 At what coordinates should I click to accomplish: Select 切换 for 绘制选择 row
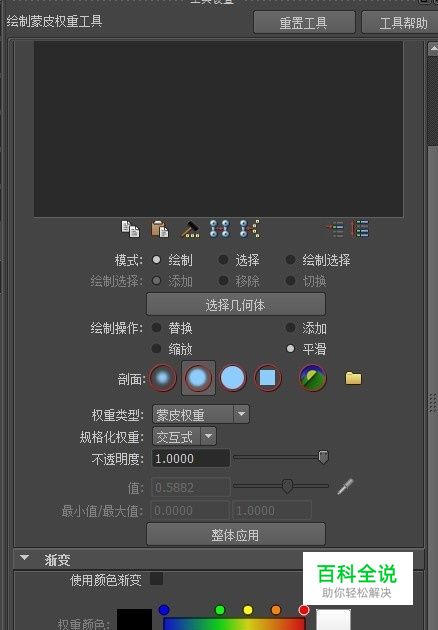coord(290,280)
